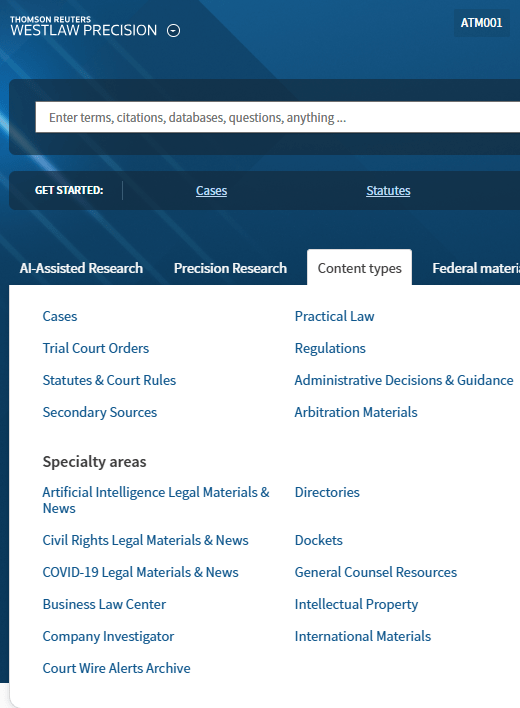Open Company Investigator link
The width and height of the screenshot is (520, 708).
[108, 636]
